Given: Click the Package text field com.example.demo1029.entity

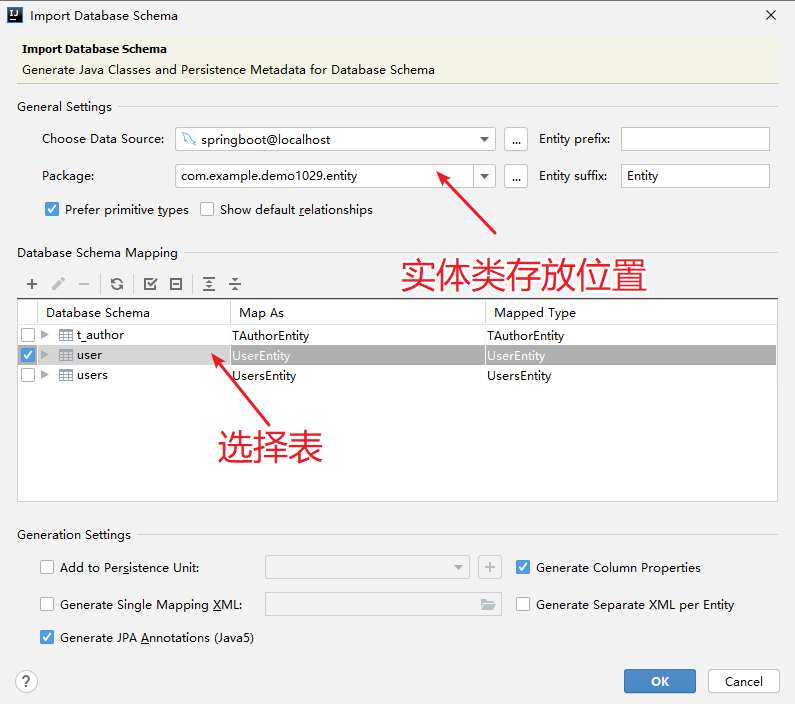Looking at the screenshot, I should (x=324, y=176).
